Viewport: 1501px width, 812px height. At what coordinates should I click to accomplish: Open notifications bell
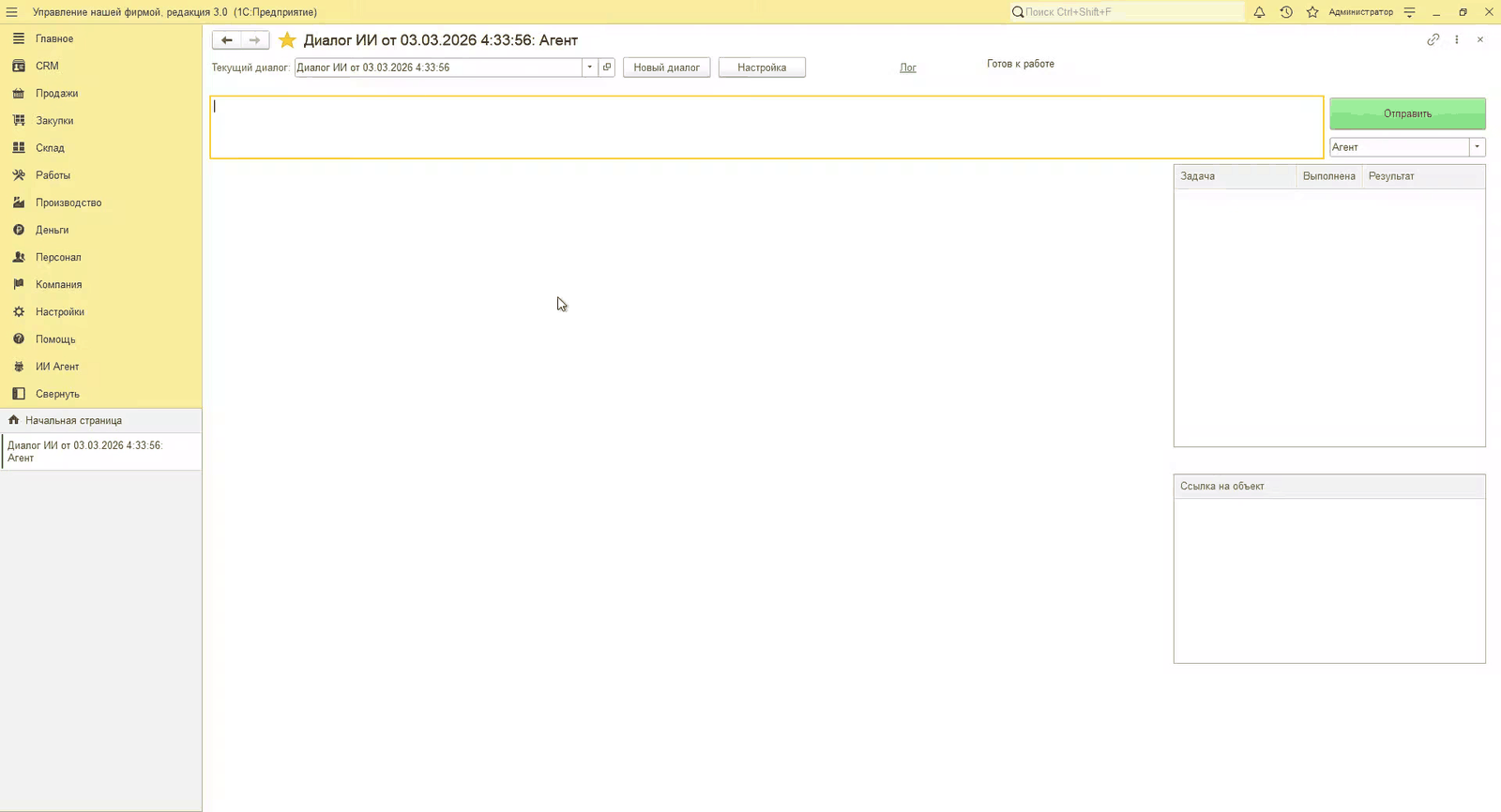[x=1259, y=12]
